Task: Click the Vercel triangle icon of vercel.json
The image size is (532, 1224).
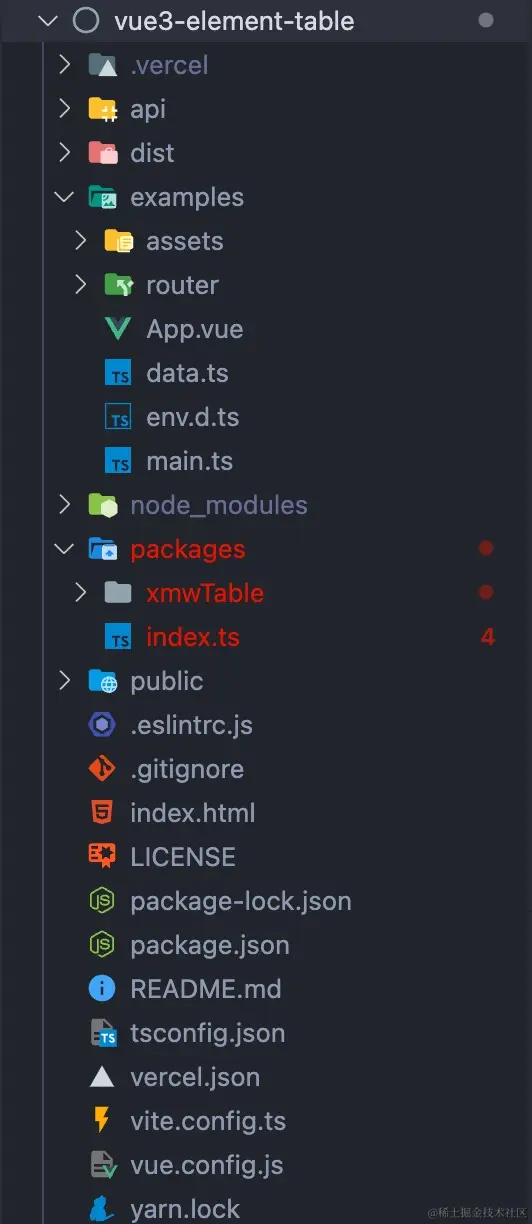Action: click(102, 1077)
